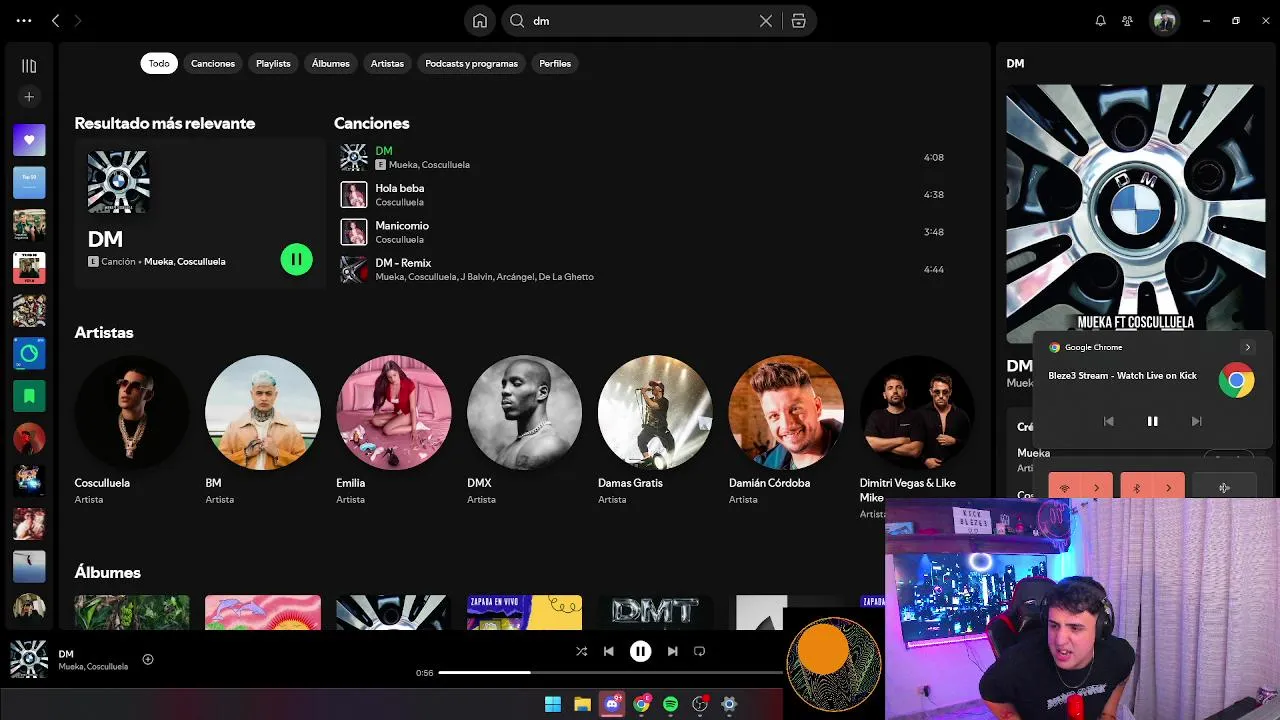1280x720 pixels.
Task: Click in the search input field
Action: 640,21
